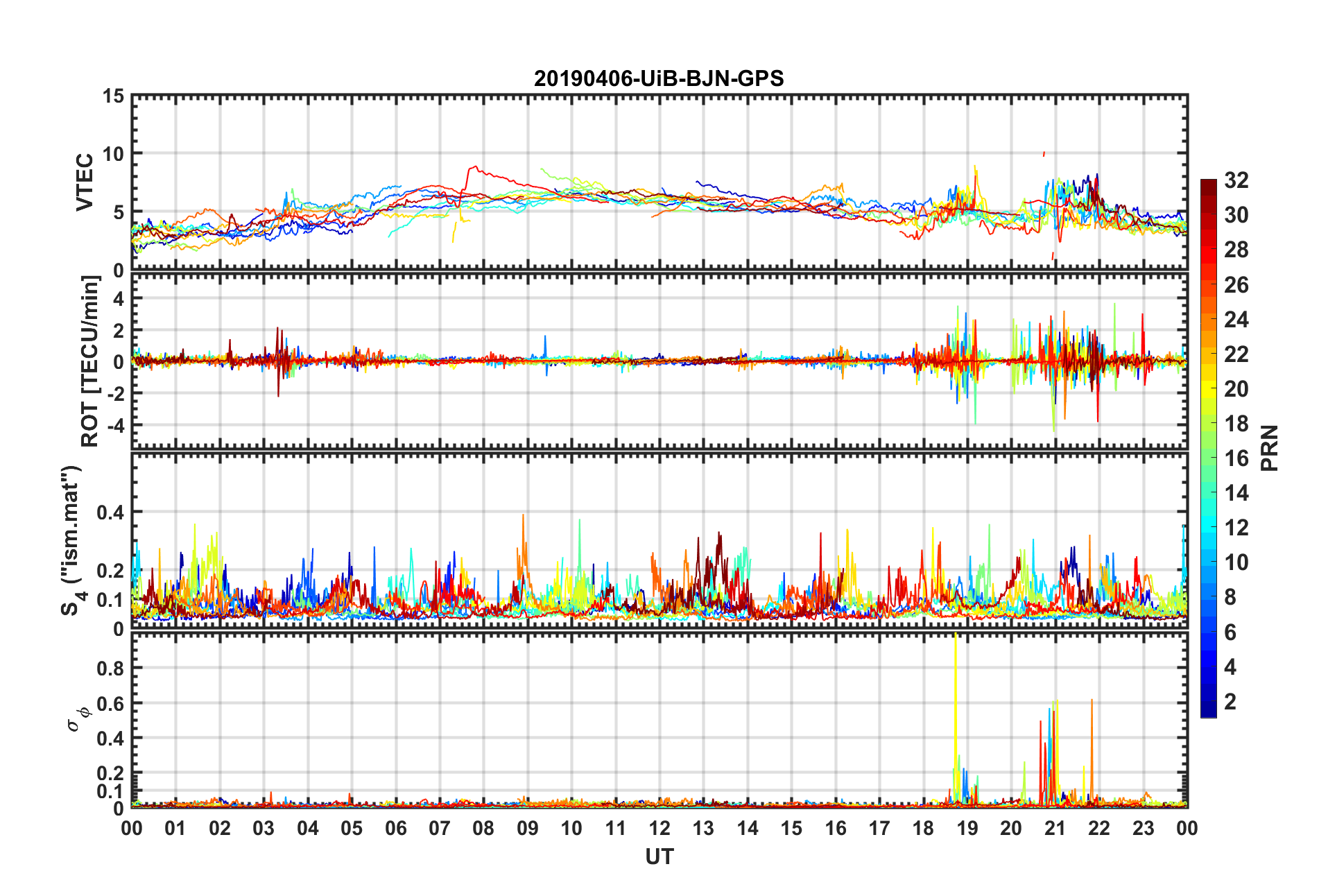Click colorbar tick label 20

point(1236,388)
